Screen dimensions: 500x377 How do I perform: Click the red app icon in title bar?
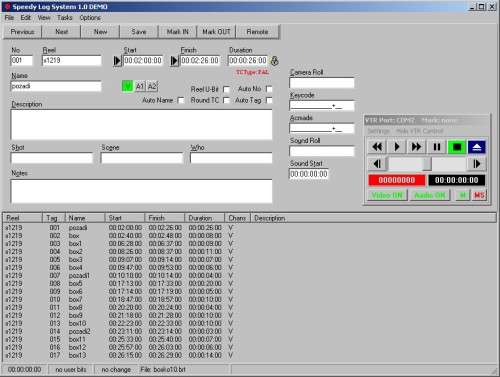[7, 6]
